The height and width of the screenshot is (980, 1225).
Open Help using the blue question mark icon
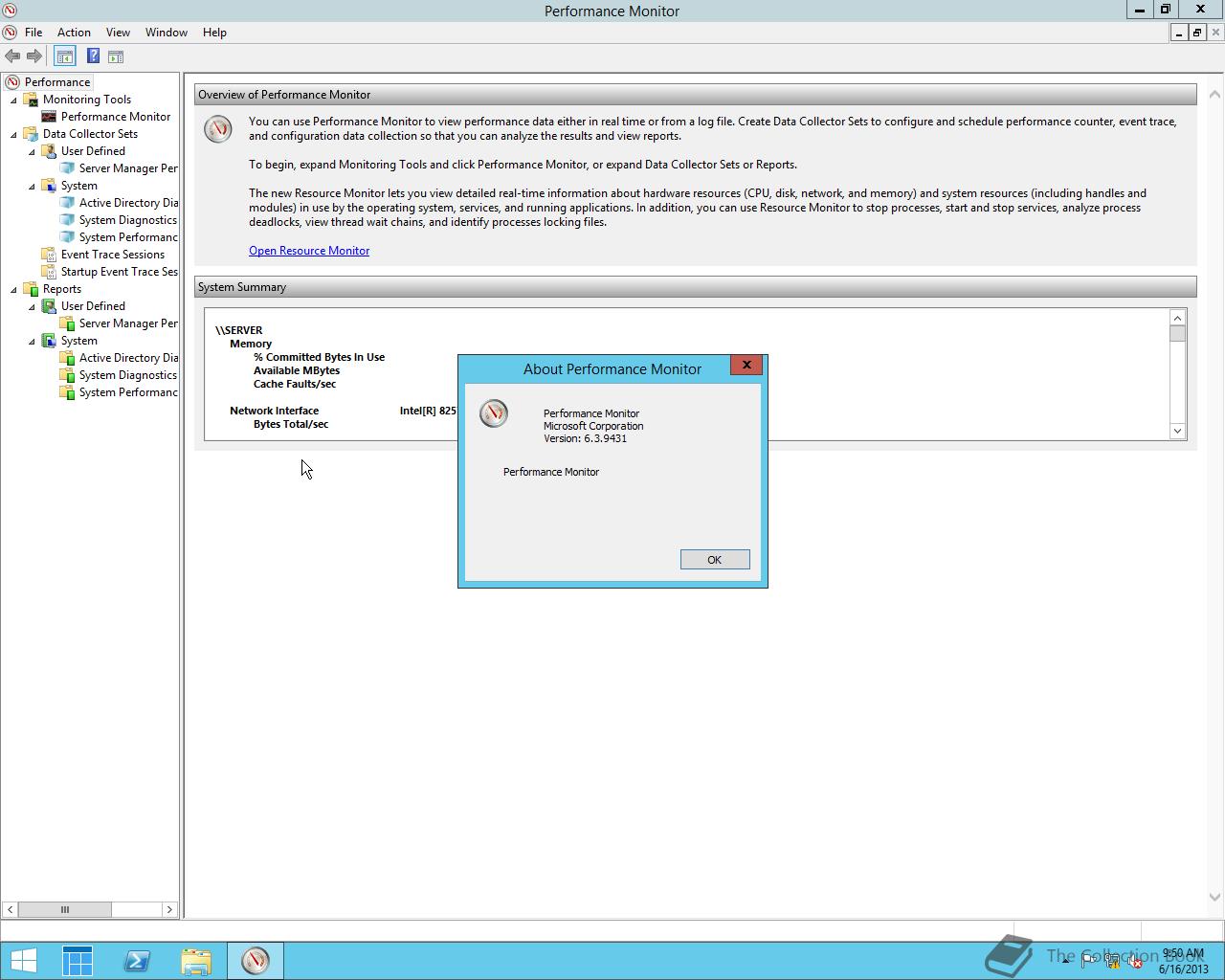tap(93, 56)
